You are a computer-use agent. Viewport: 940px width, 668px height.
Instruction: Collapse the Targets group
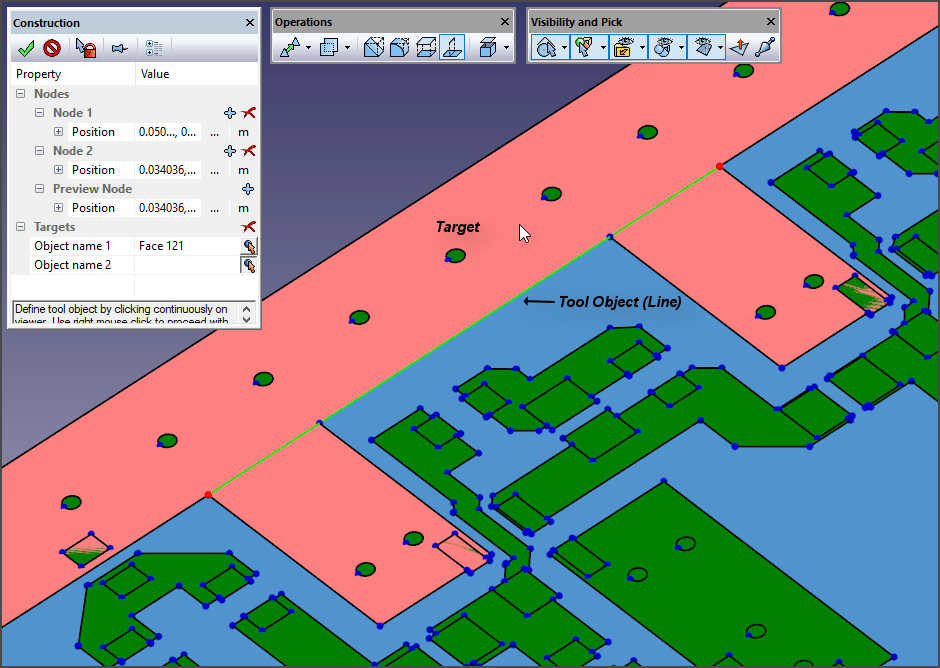click(x=20, y=227)
